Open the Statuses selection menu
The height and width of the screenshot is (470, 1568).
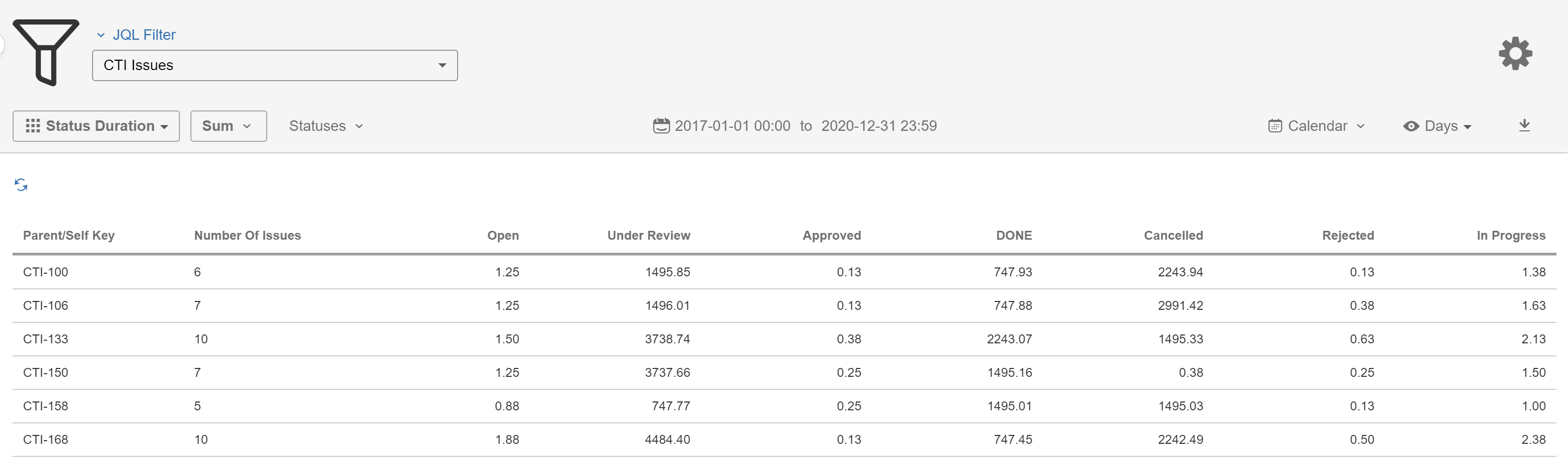click(x=326, y=126)
